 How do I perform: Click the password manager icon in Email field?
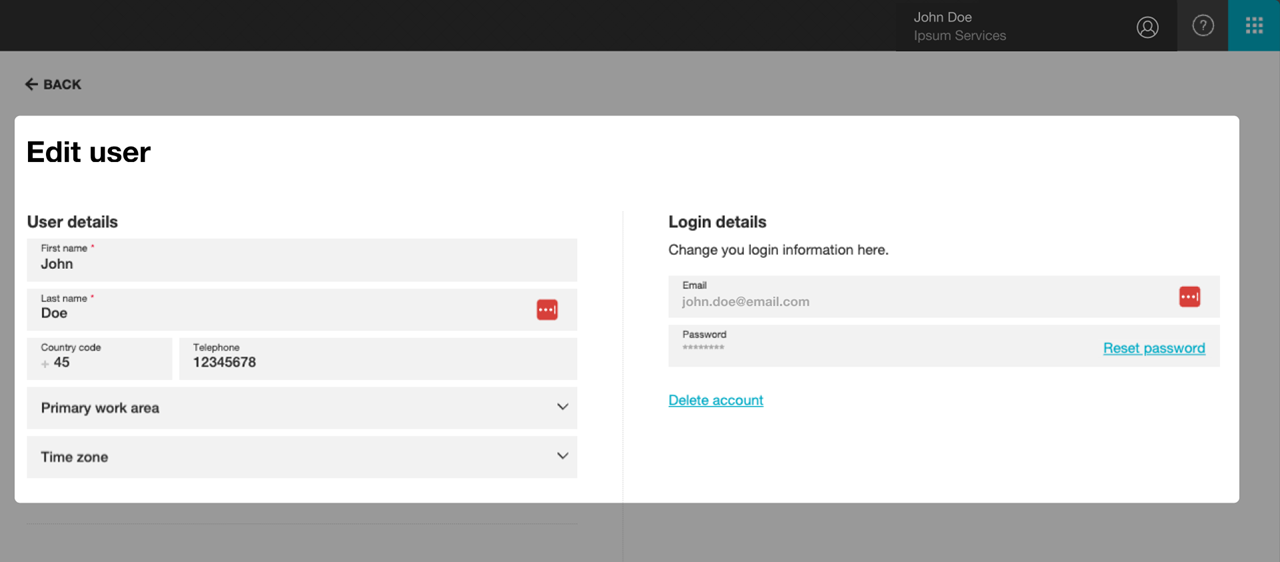click(x=1189, y=297)
